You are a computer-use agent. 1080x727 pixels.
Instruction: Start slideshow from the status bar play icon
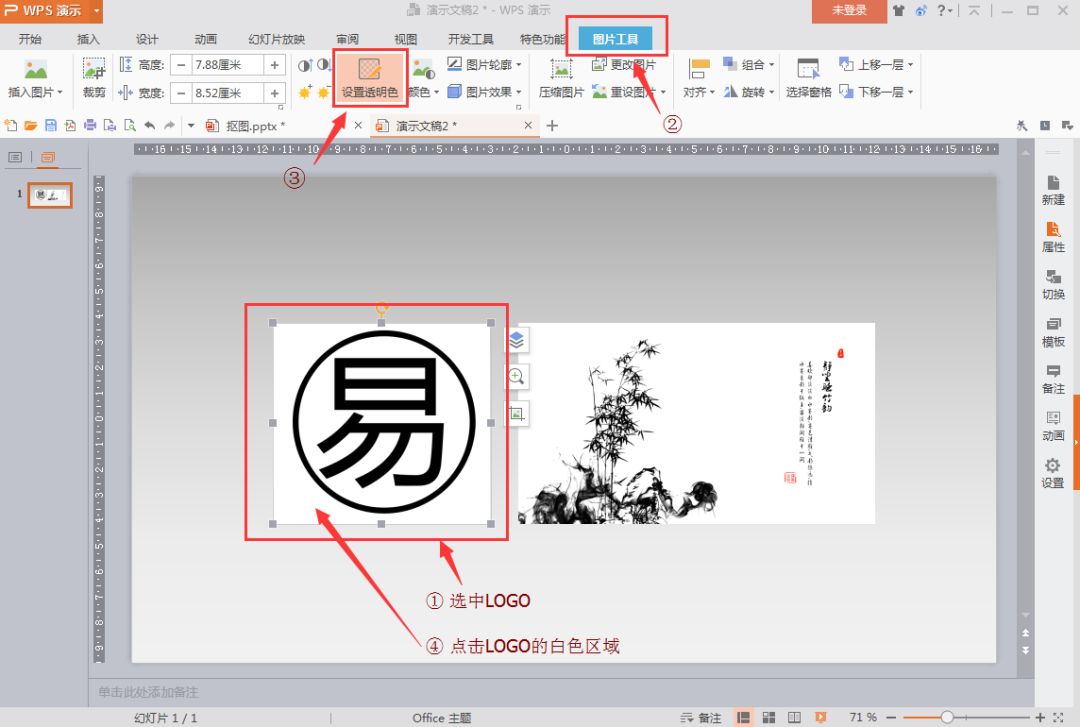click(820, 717)
